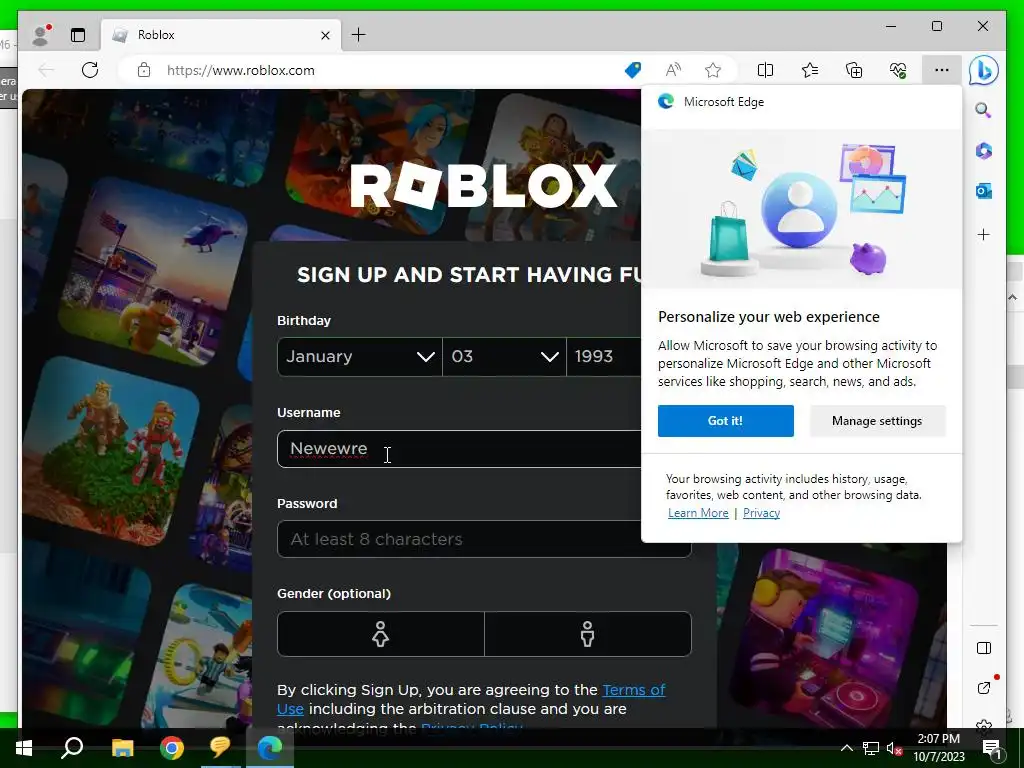
Task: Add this page to favorites star
Action: (x=713, y=70)
